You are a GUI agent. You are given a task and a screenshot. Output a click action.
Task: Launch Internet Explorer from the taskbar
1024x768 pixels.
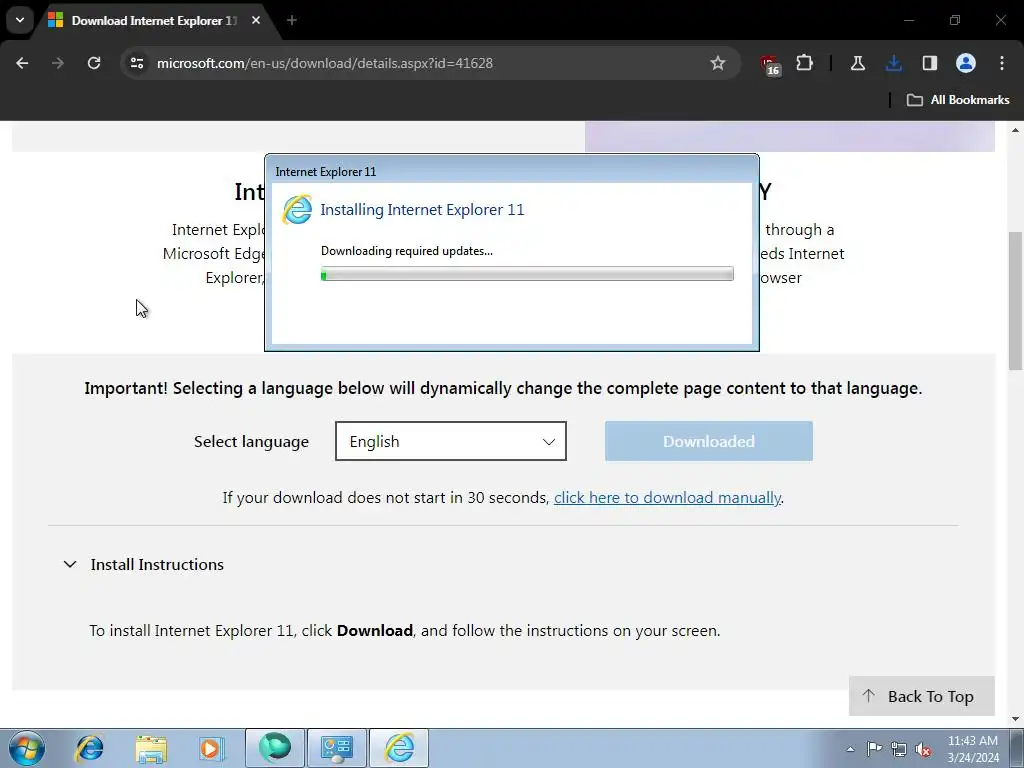click(89, 748)
